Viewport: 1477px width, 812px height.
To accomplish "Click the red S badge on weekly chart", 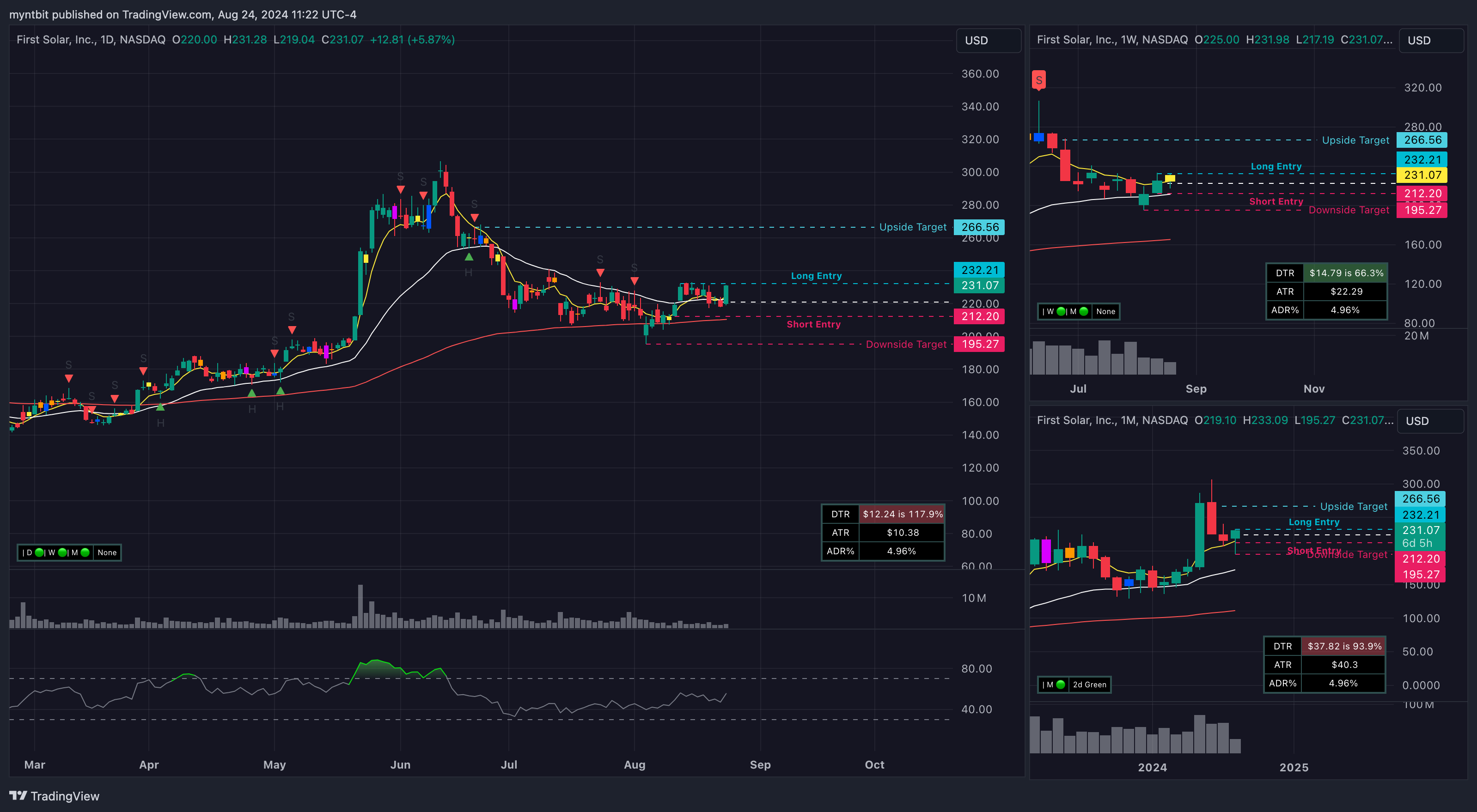I will pos(1038,80).
